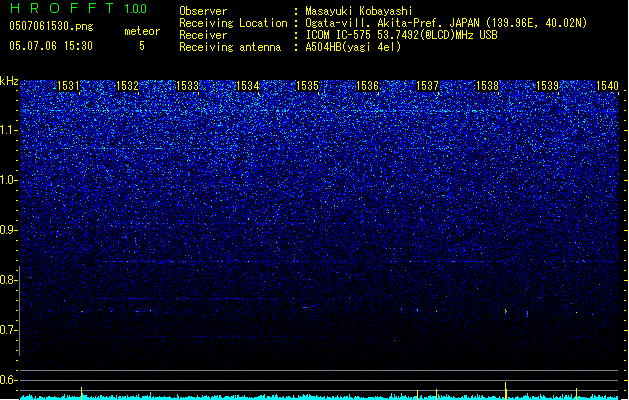
Task: Click the 1533 time tick label
Action: coord(187,86)
